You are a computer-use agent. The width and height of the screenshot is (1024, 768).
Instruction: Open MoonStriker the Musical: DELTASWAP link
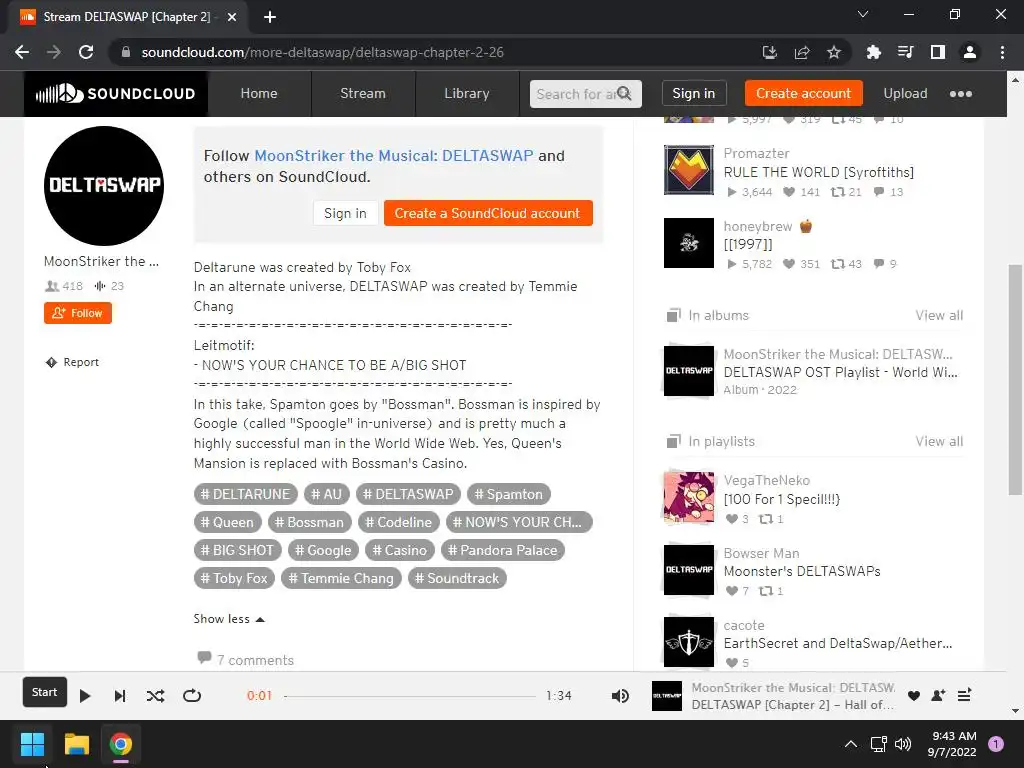pyautogui.click(x=394, y=155)
